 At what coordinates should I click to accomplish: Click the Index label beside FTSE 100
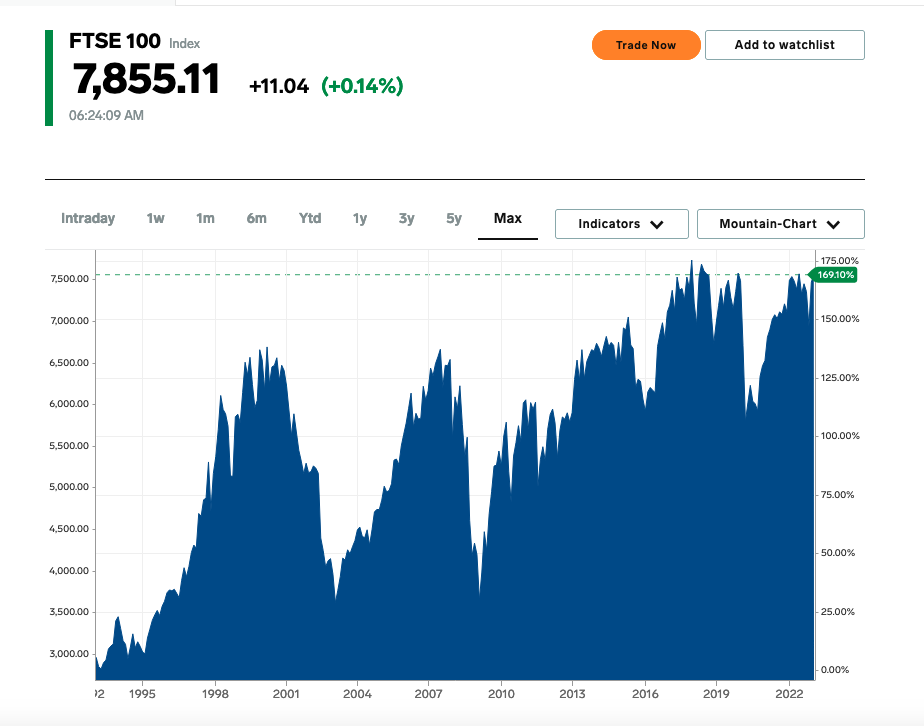click(184, 44)
